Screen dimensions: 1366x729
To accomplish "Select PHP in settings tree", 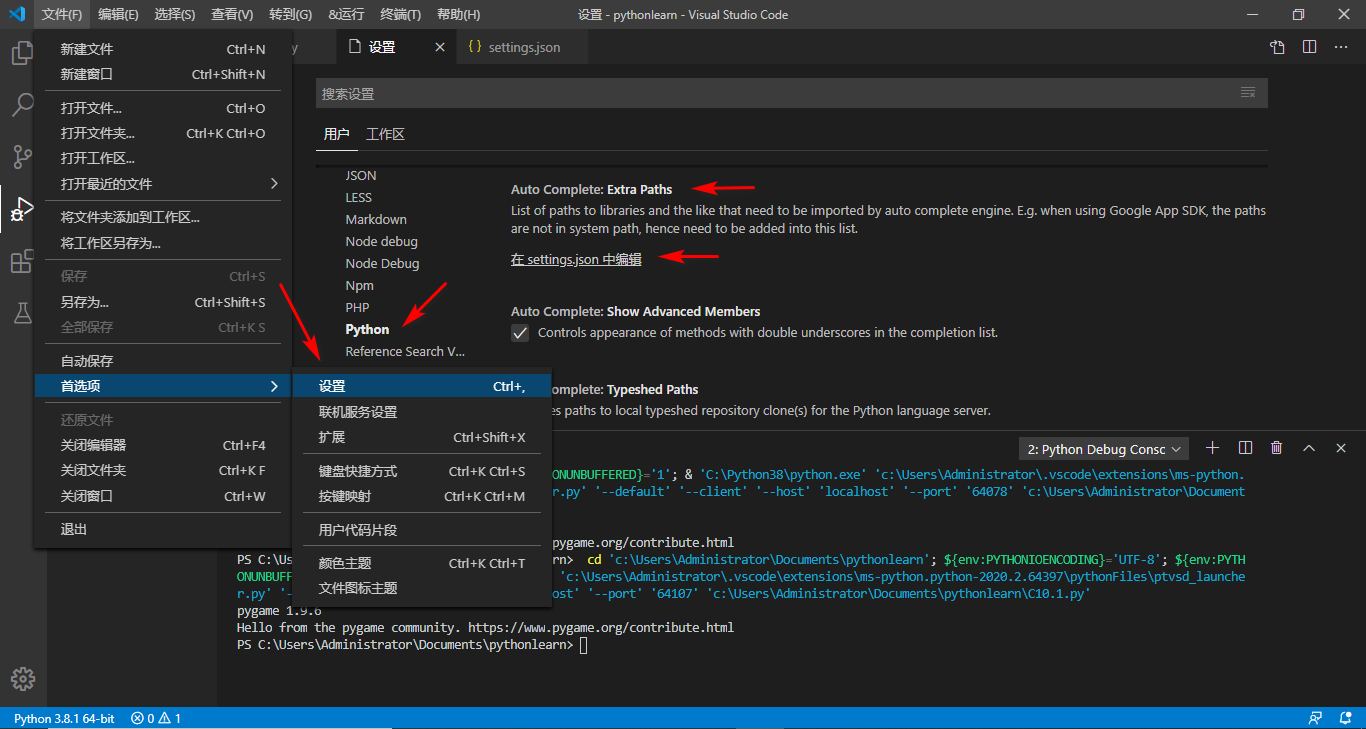I will (357, 307).
